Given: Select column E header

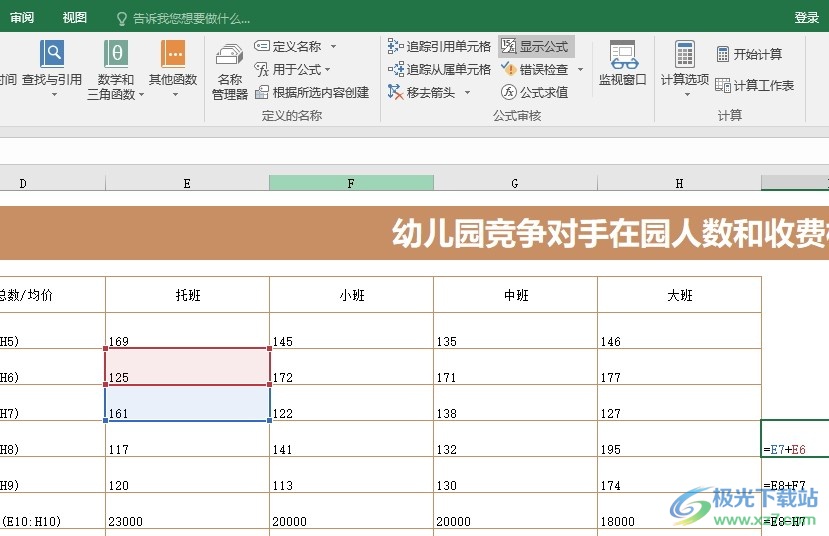Looking at the screenshot, I should click(x=187, y=183).
